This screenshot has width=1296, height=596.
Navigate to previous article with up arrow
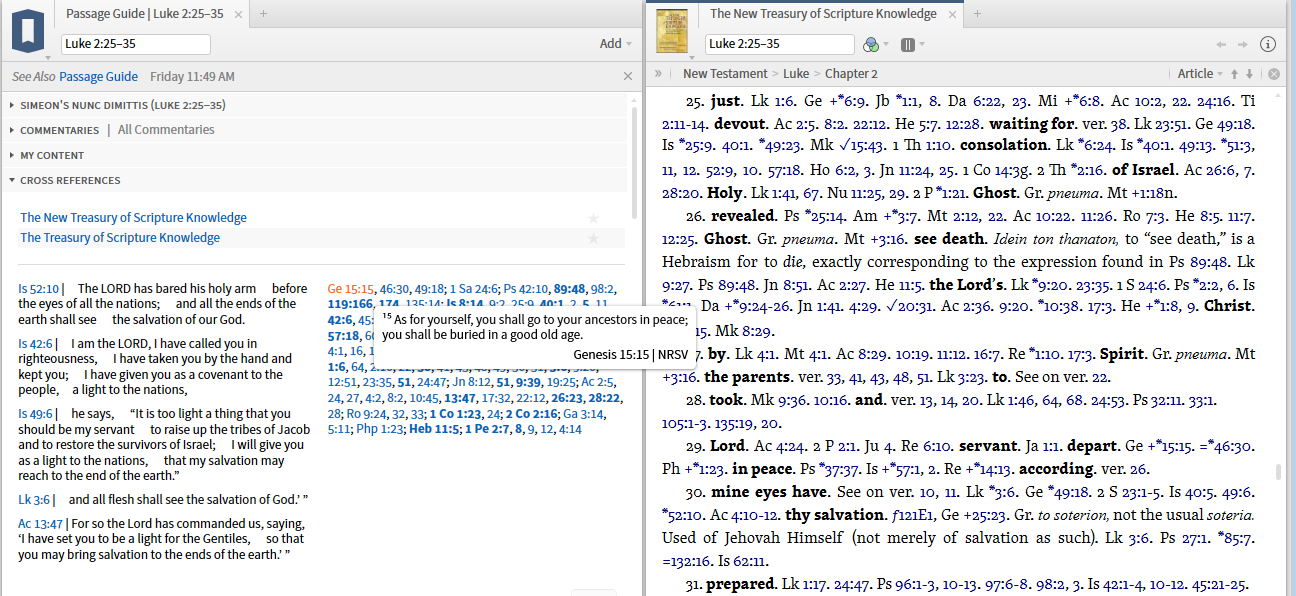tap(1235, 74)
